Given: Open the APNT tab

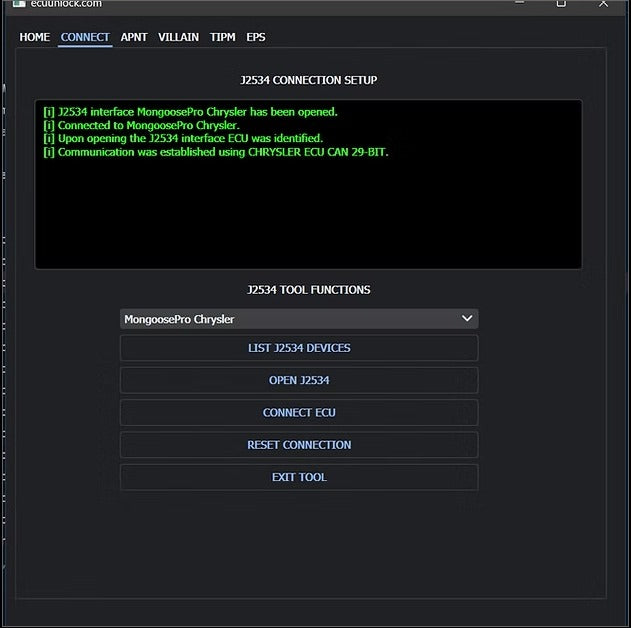Looking at the screenshot, I should pyautogui.click(x=134, y=37).
